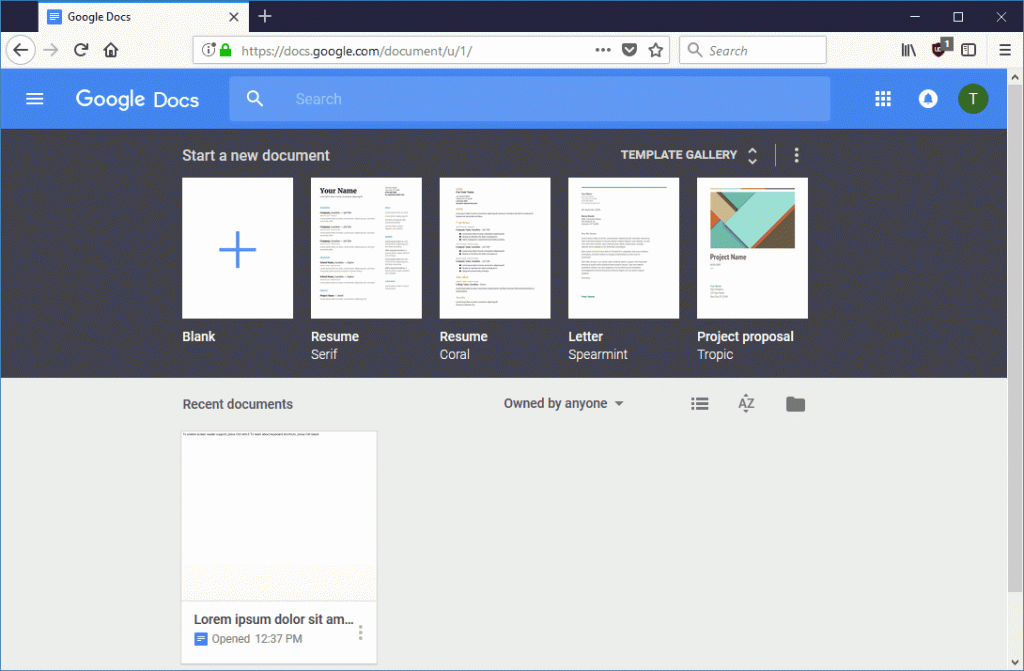Viewport: 1024px width, 671px height.
Task: Click the green secure connection padlock
Action: click(x=225, y=50)
